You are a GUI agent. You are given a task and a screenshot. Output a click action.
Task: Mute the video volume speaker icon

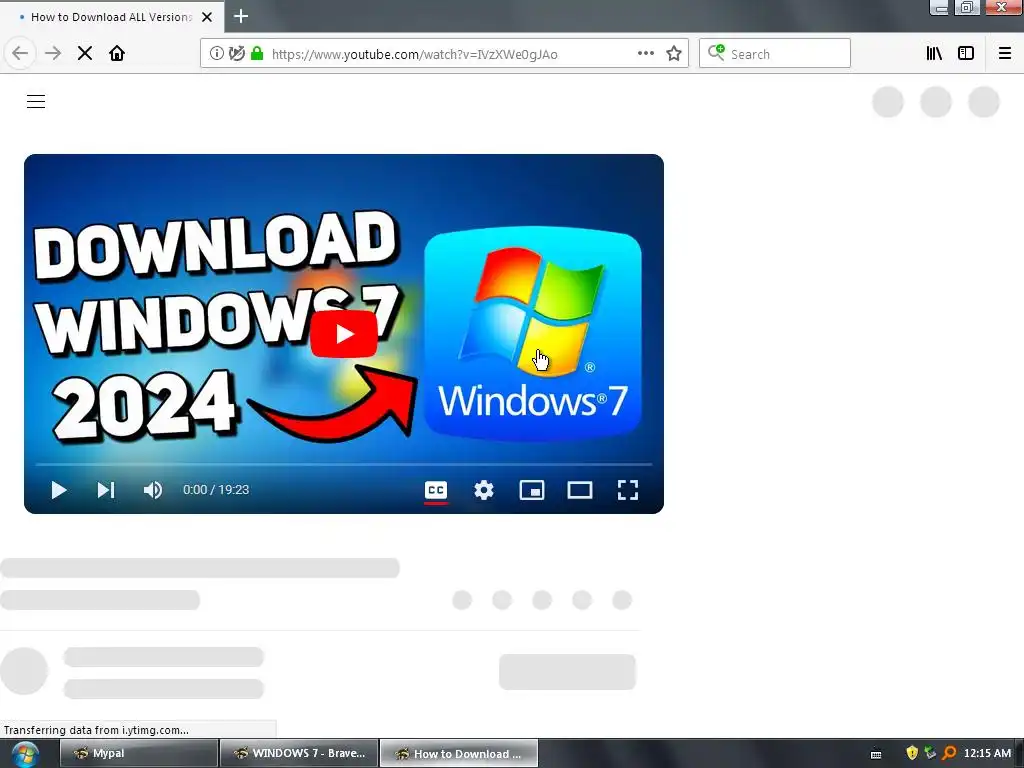pyautogui.click(x=153, y=490)
